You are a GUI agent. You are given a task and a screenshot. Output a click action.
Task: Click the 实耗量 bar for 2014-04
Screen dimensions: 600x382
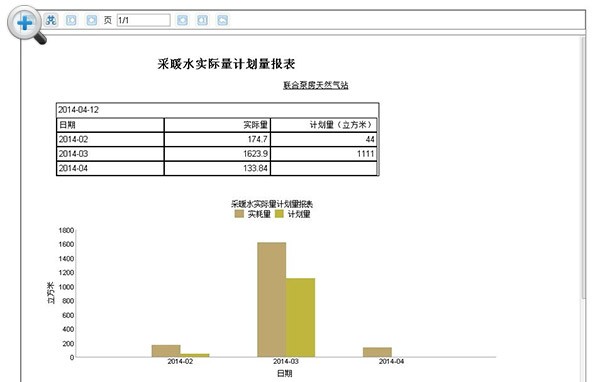coord(377,352)
